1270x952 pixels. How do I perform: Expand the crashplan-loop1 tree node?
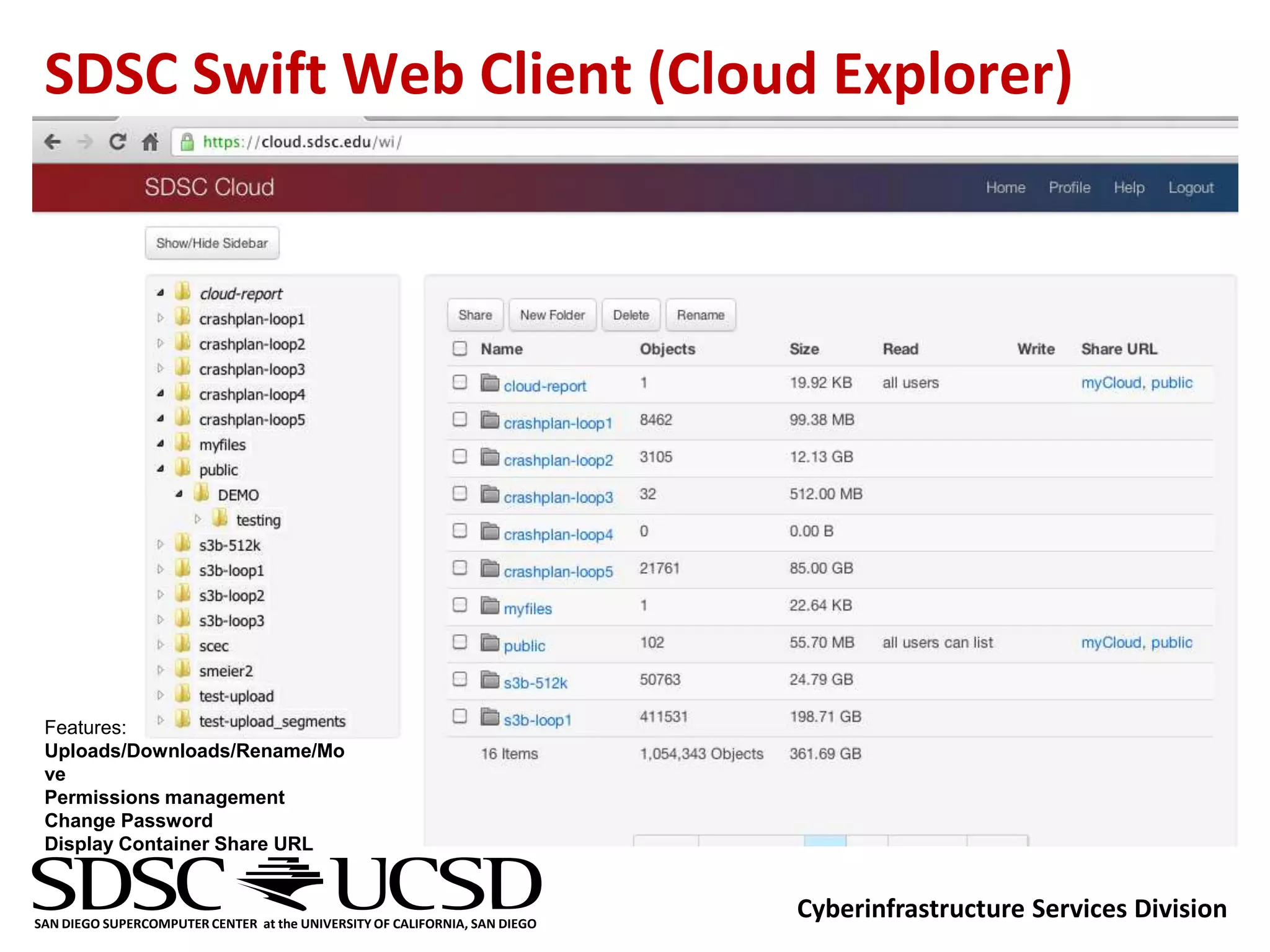[161, 318]
